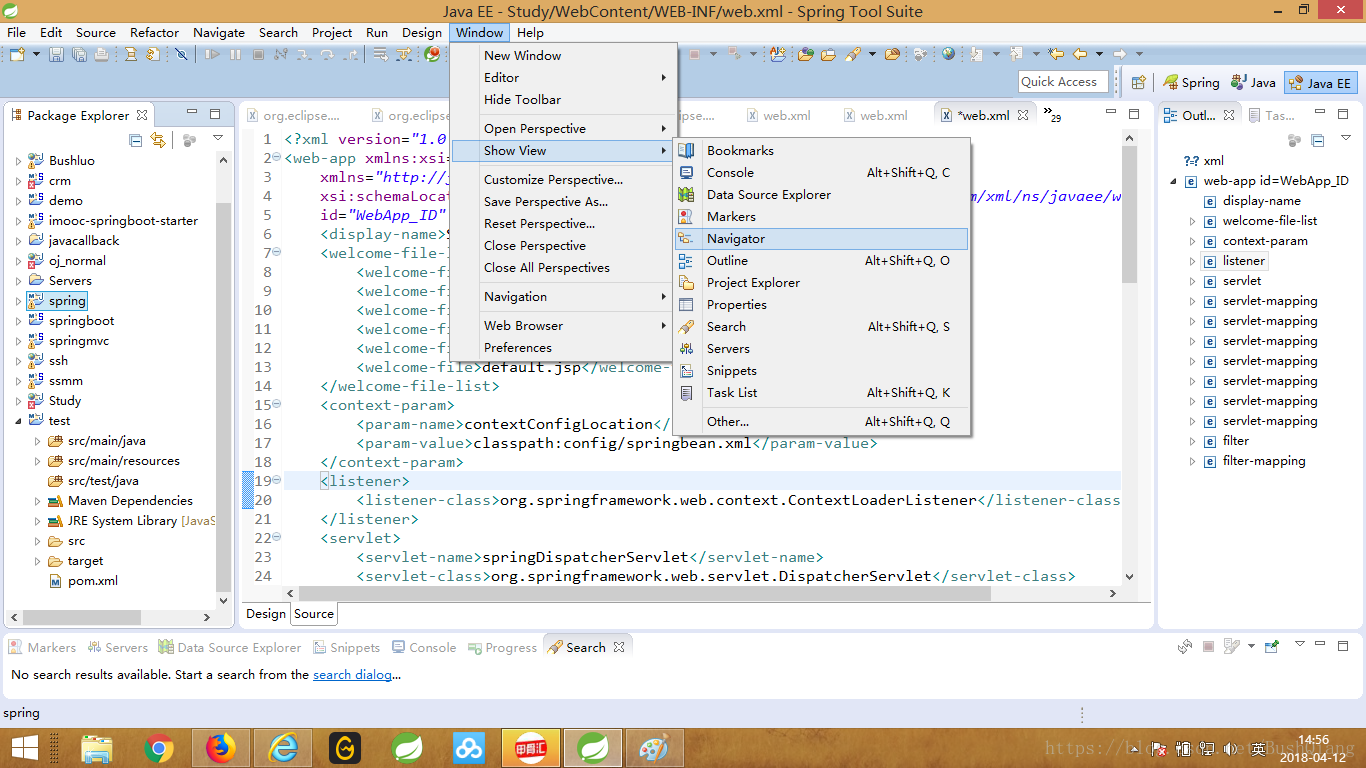1366x768 pixels.
Task: Select the Java EE perspective button
Action: tap(1320, 83)
